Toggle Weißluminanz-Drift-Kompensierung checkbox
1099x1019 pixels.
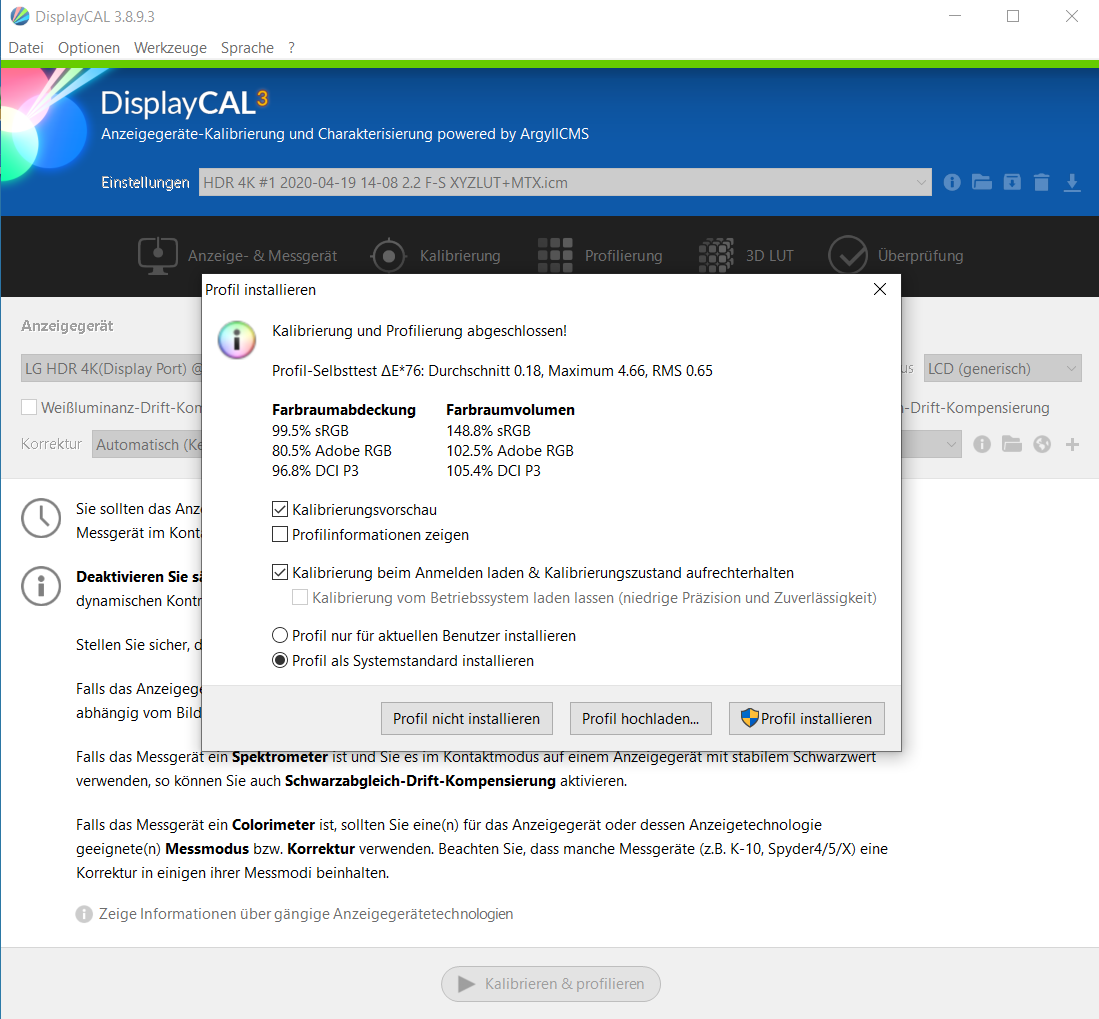(29, 407)
